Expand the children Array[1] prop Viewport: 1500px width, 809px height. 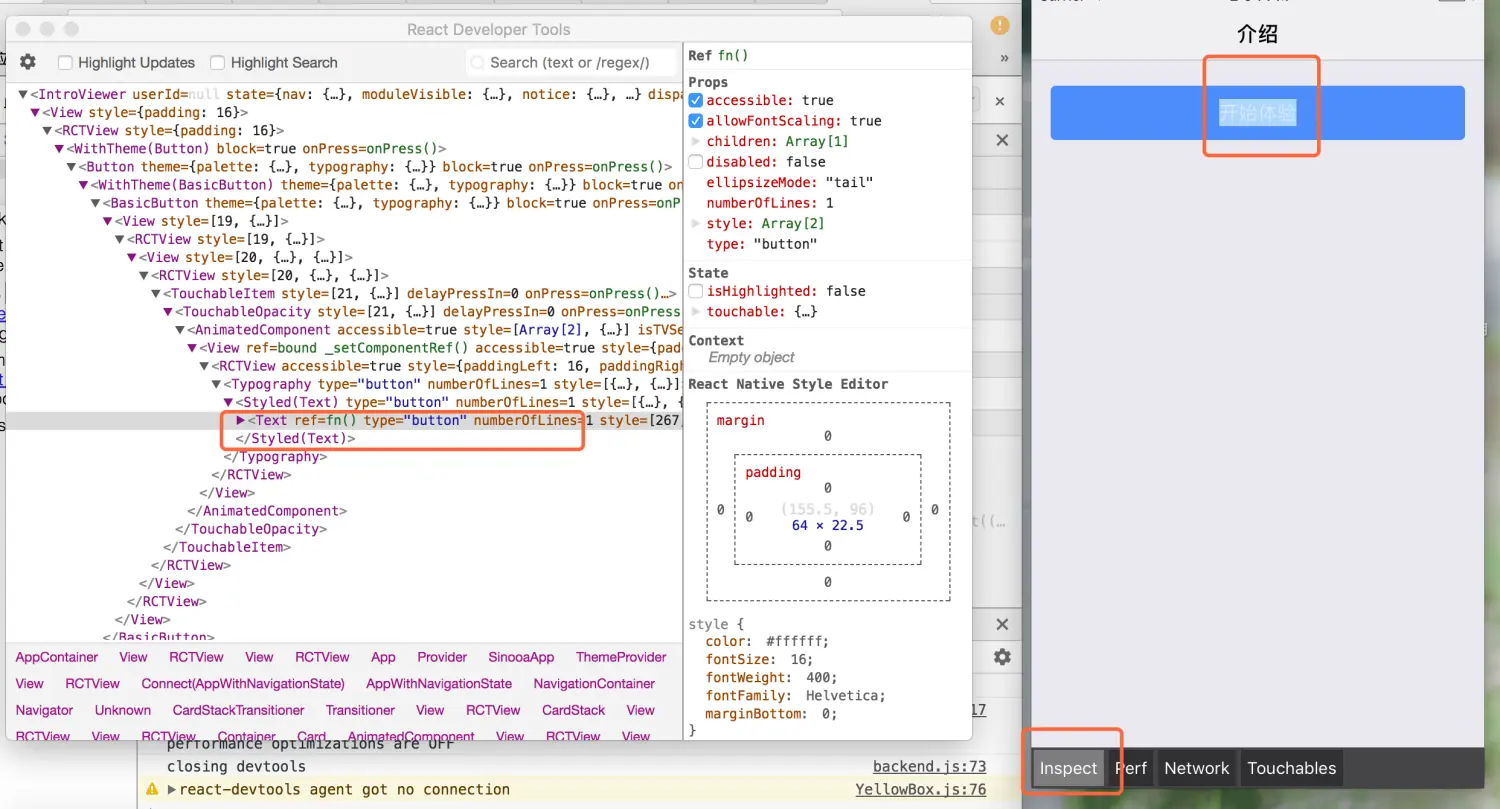click(x=696, y=141)
